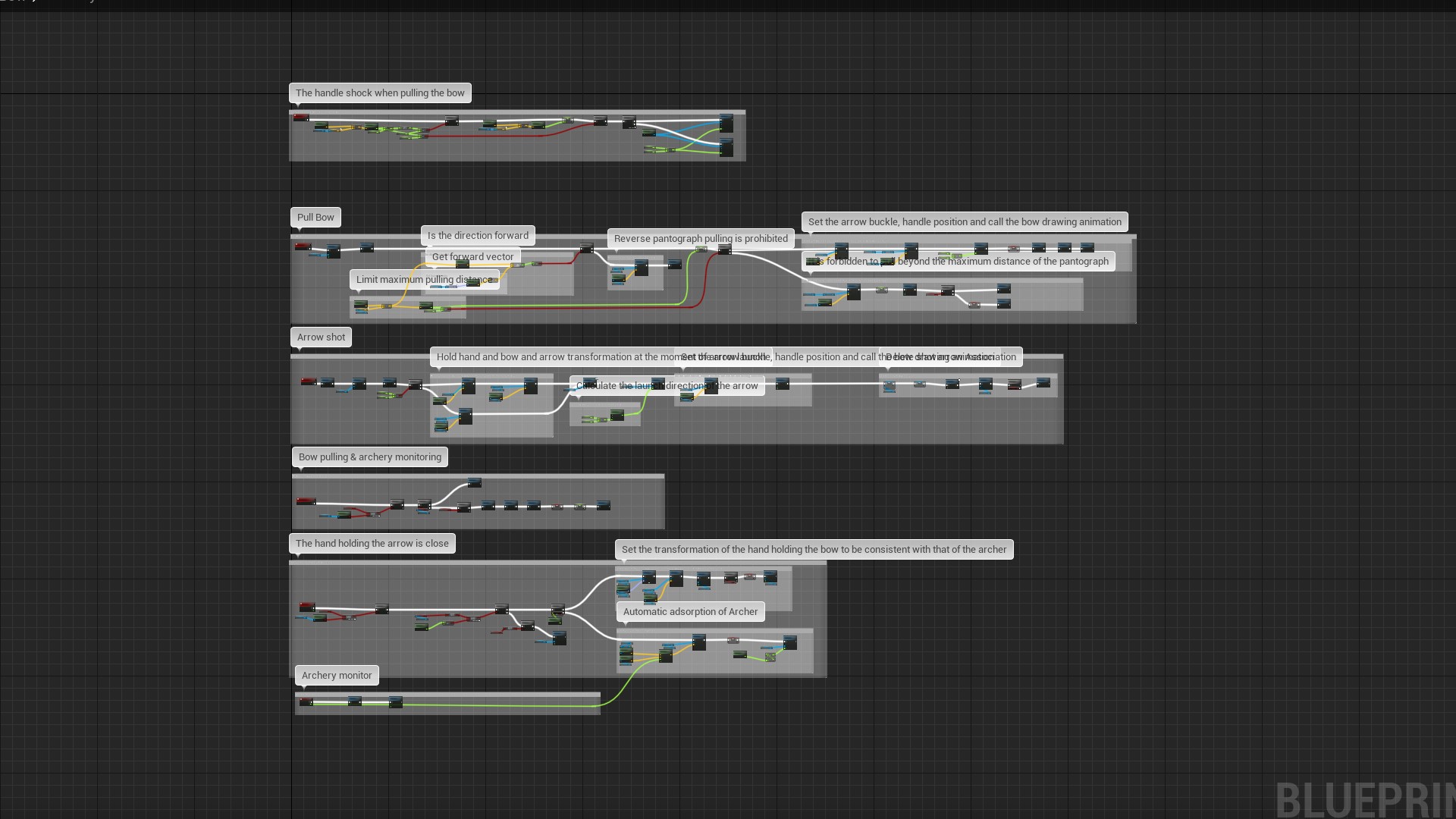The height and width of the screenshot is (819, 1456).
Task: Select 'The handle shock when pulling the bow' comment
Action: point(380,93)
